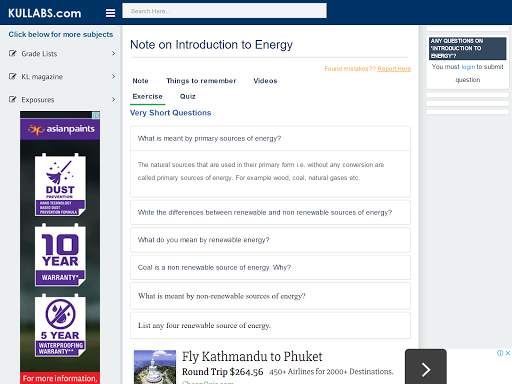This screenshot has width=512, height=384.
Task: Expand 'Coal is a non renewable source' question
Action: 270,267
